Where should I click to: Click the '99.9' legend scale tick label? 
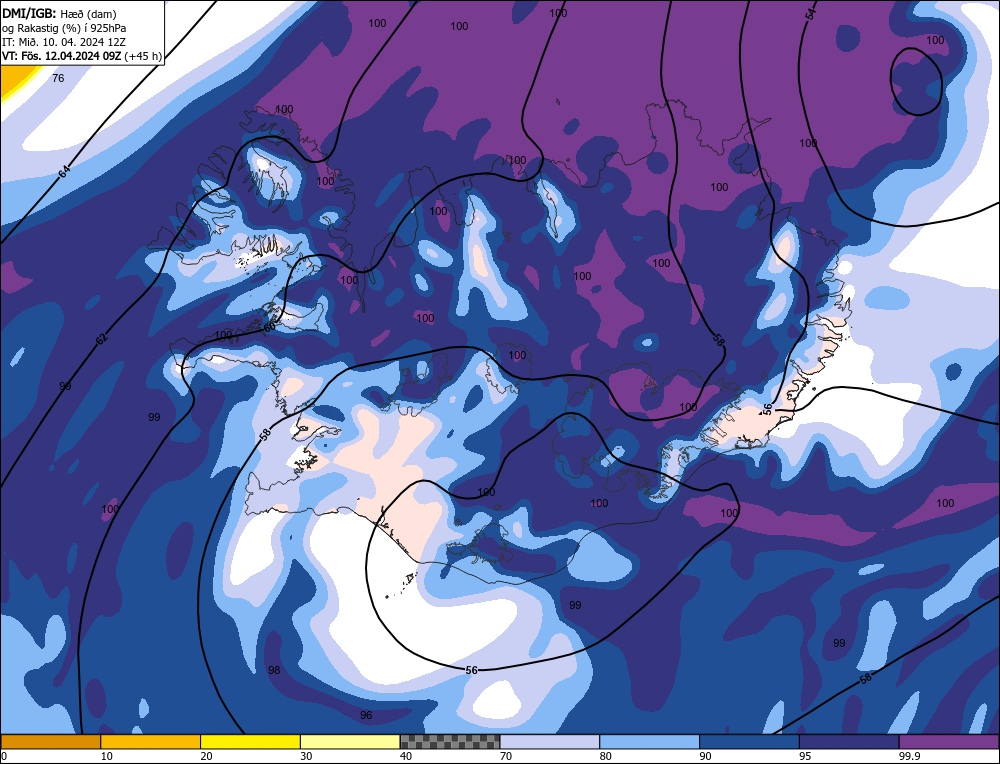(910, 757)
